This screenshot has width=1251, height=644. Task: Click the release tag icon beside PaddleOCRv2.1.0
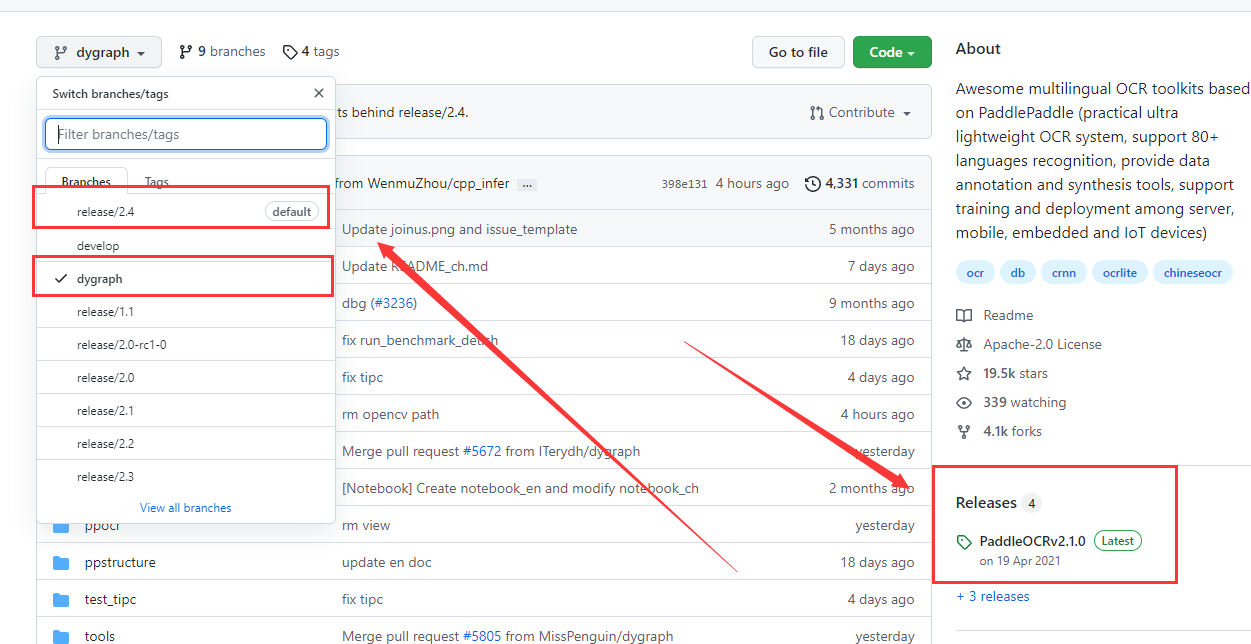click(x=964, y=542)
